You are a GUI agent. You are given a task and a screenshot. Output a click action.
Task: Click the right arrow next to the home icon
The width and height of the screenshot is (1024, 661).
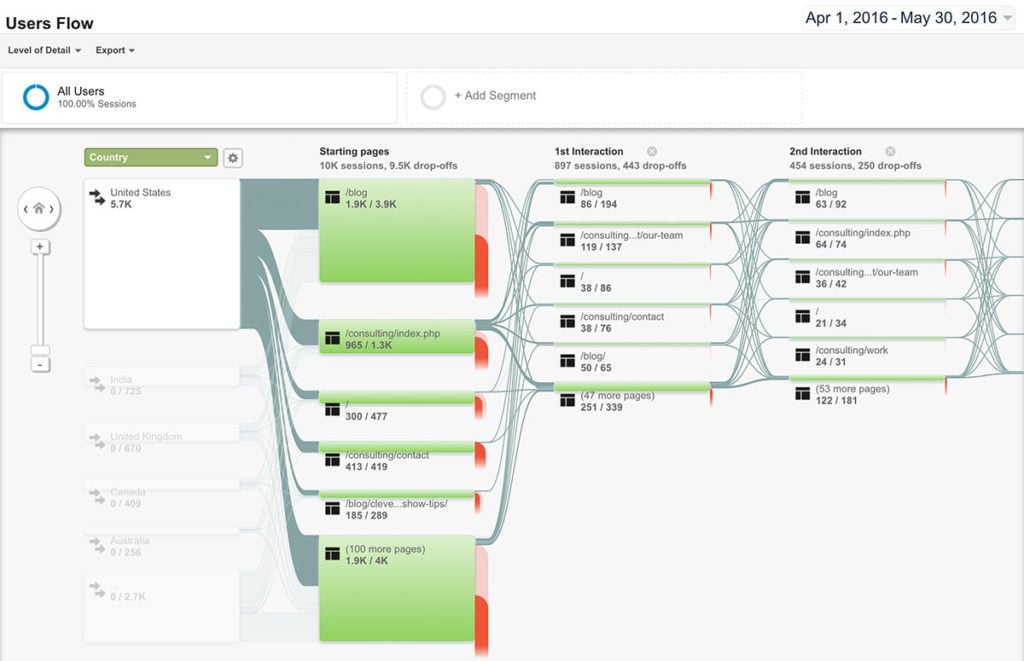pos(52,210)
